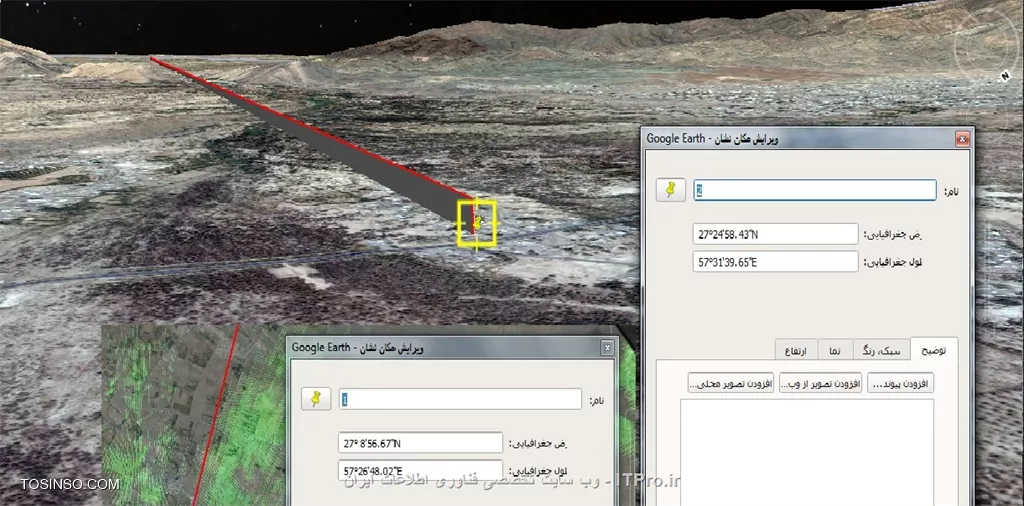
Task: Click the افزودن پیوند (Add link) button
Action: [x=901, y=383]
